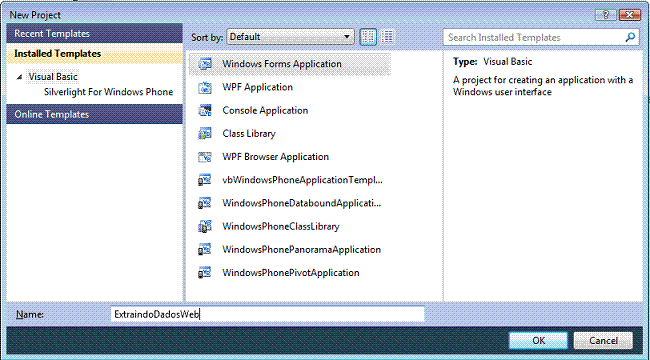Select the Class Library template icon
650x360 pixels.
click(205, 134)
